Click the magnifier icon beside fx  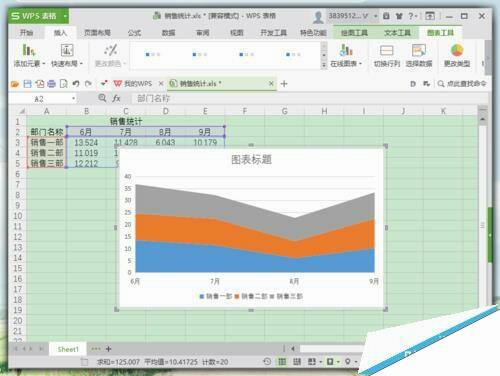click(102, 98)
